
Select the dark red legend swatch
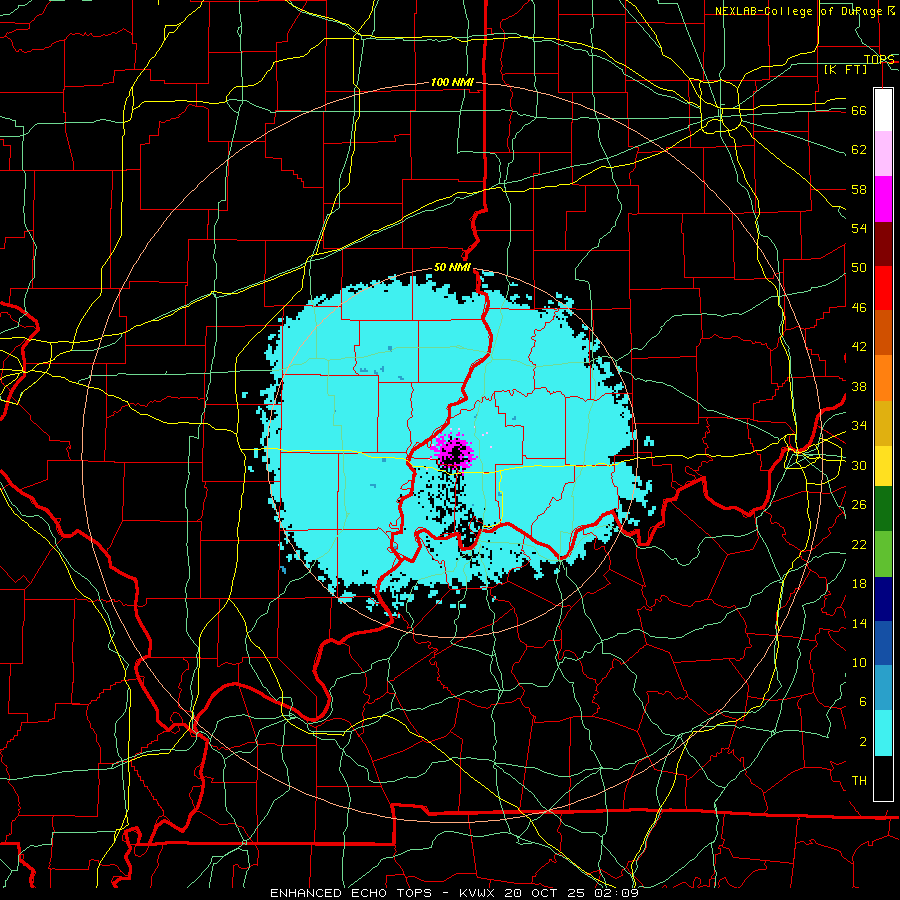(x=883, y=243)
